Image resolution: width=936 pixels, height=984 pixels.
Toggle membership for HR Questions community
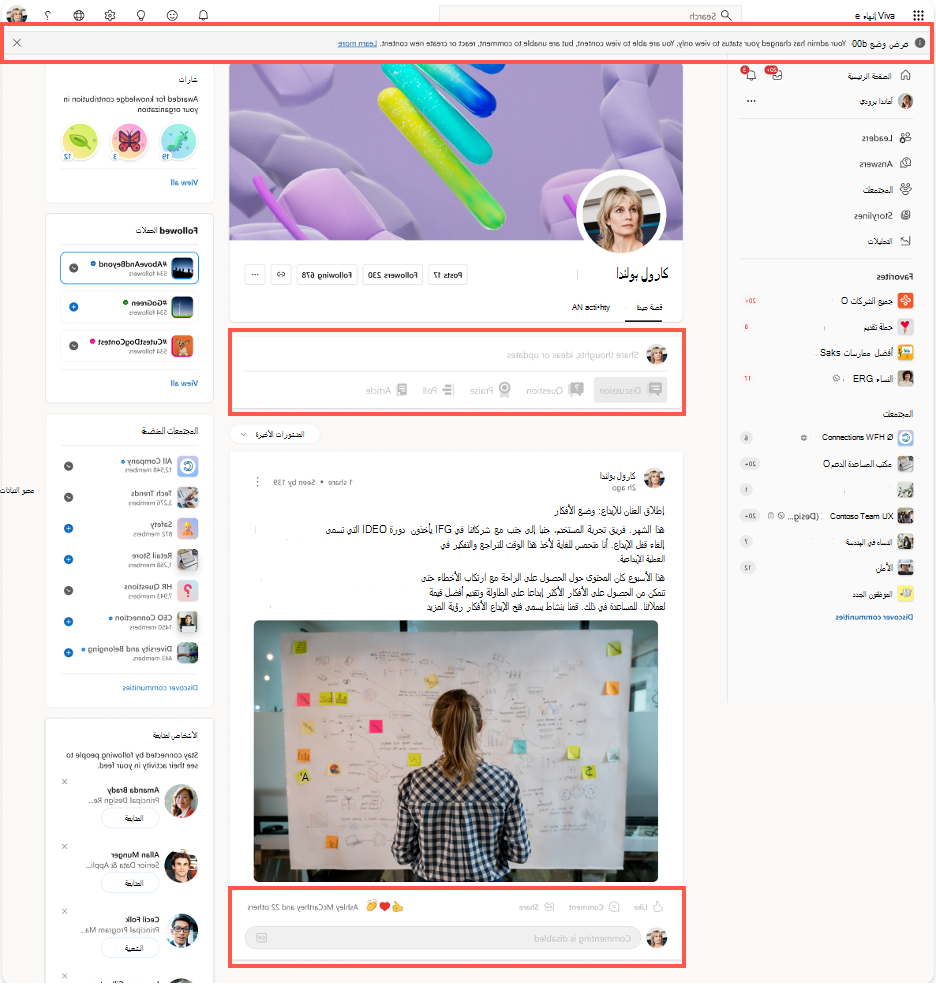point(69,591)
